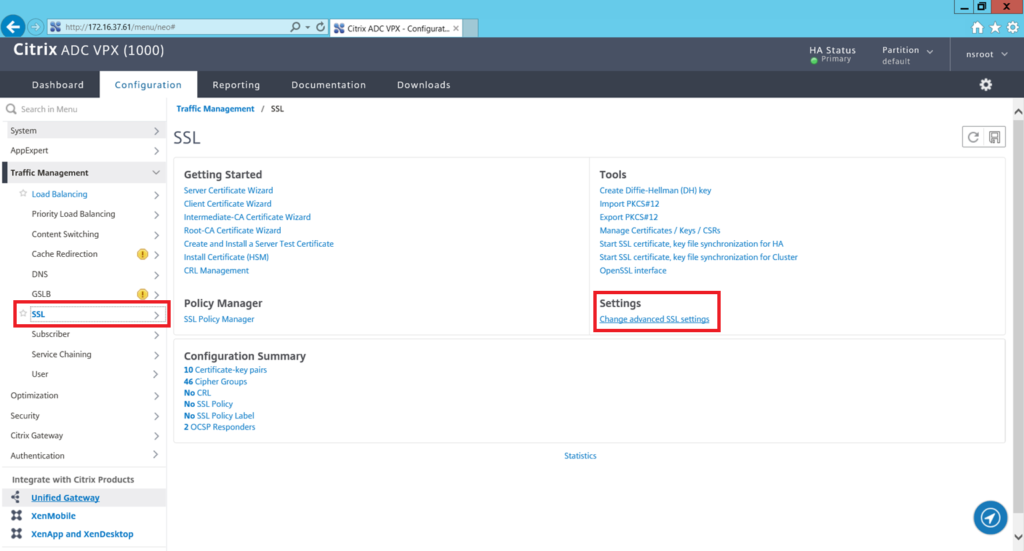Click the search magnifier in menu search
This screenshot has width=1024, height=551.
coord(11,109)
